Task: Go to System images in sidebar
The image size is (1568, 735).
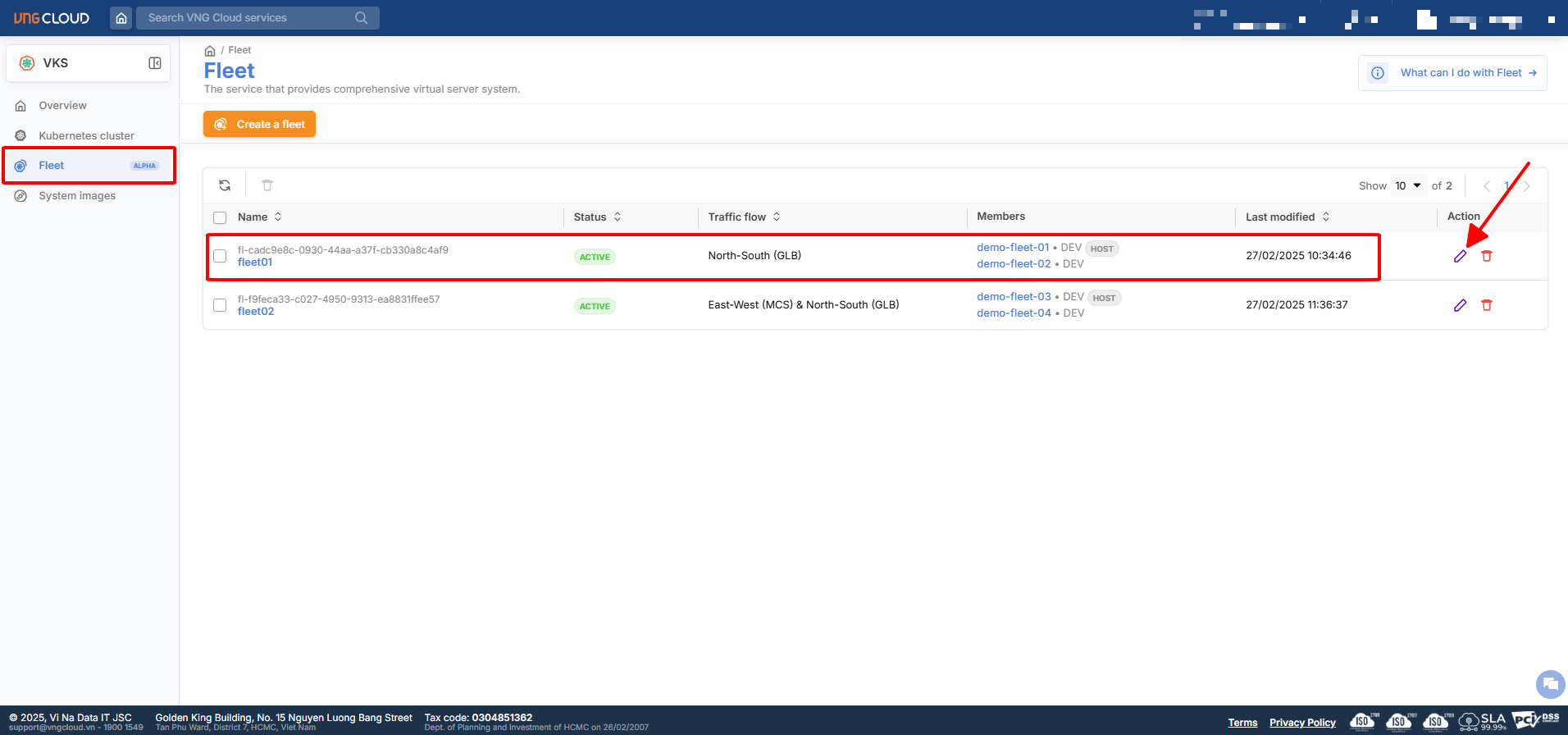Action: pos(77,196)
